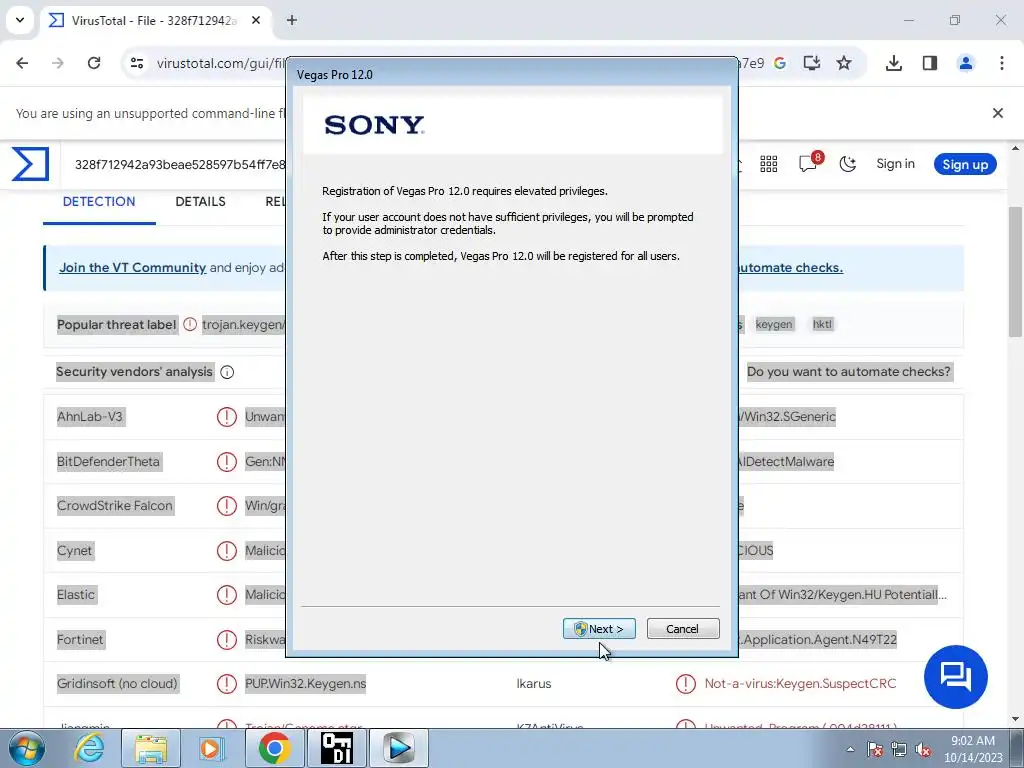Open the Join the VT Community link
The image size is (1024, 768).
coord(133,268)
